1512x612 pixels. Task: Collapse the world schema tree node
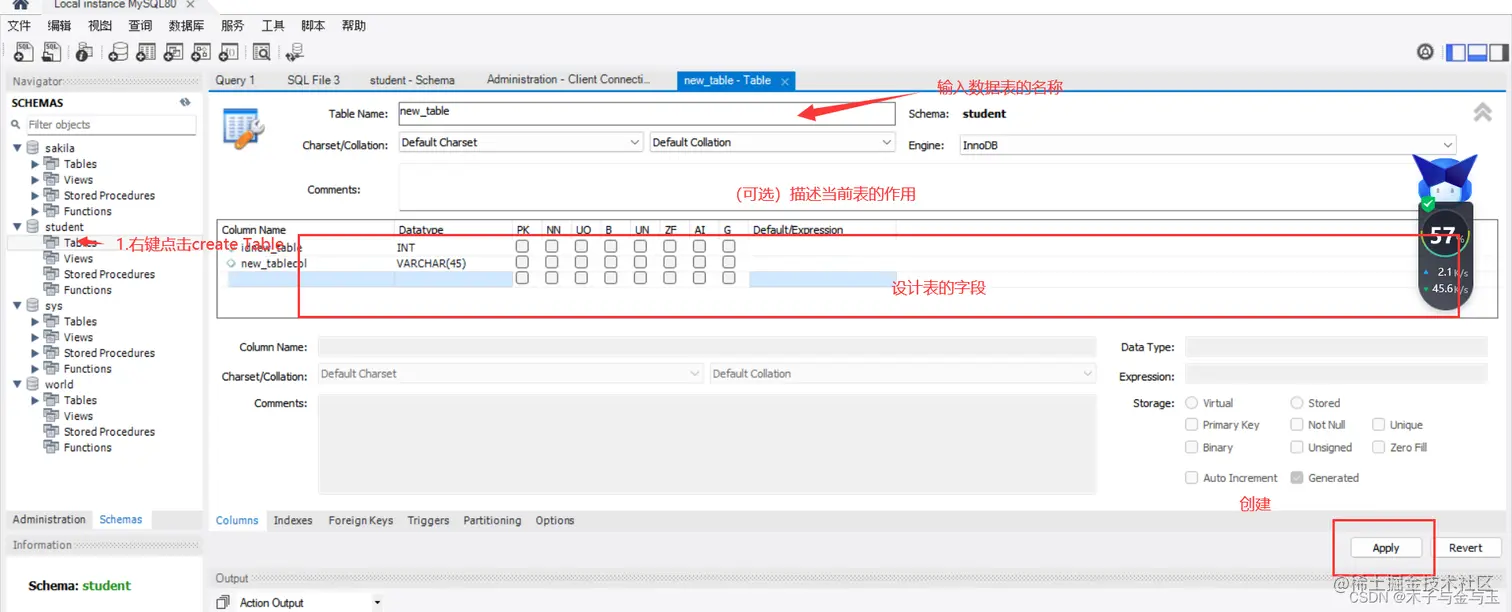(x=17, y=384)
